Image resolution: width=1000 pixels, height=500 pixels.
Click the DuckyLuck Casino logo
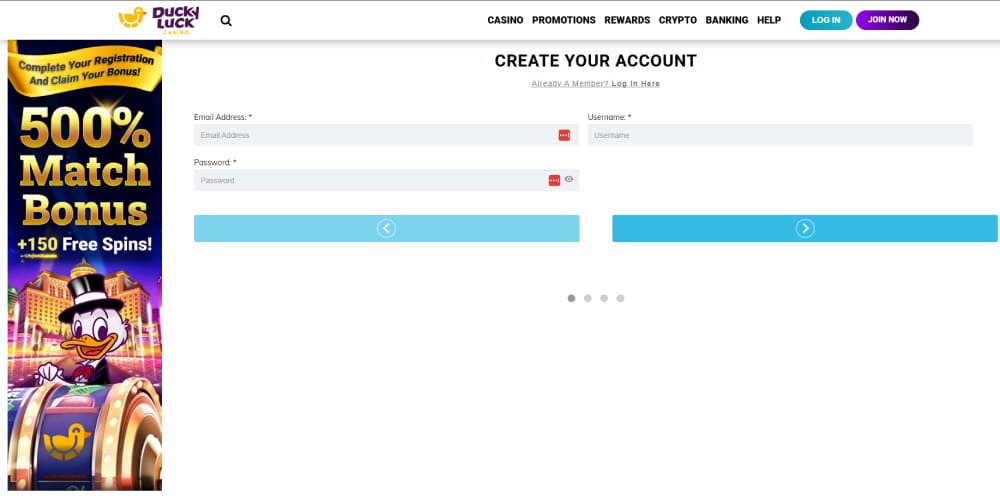point(159,20)
